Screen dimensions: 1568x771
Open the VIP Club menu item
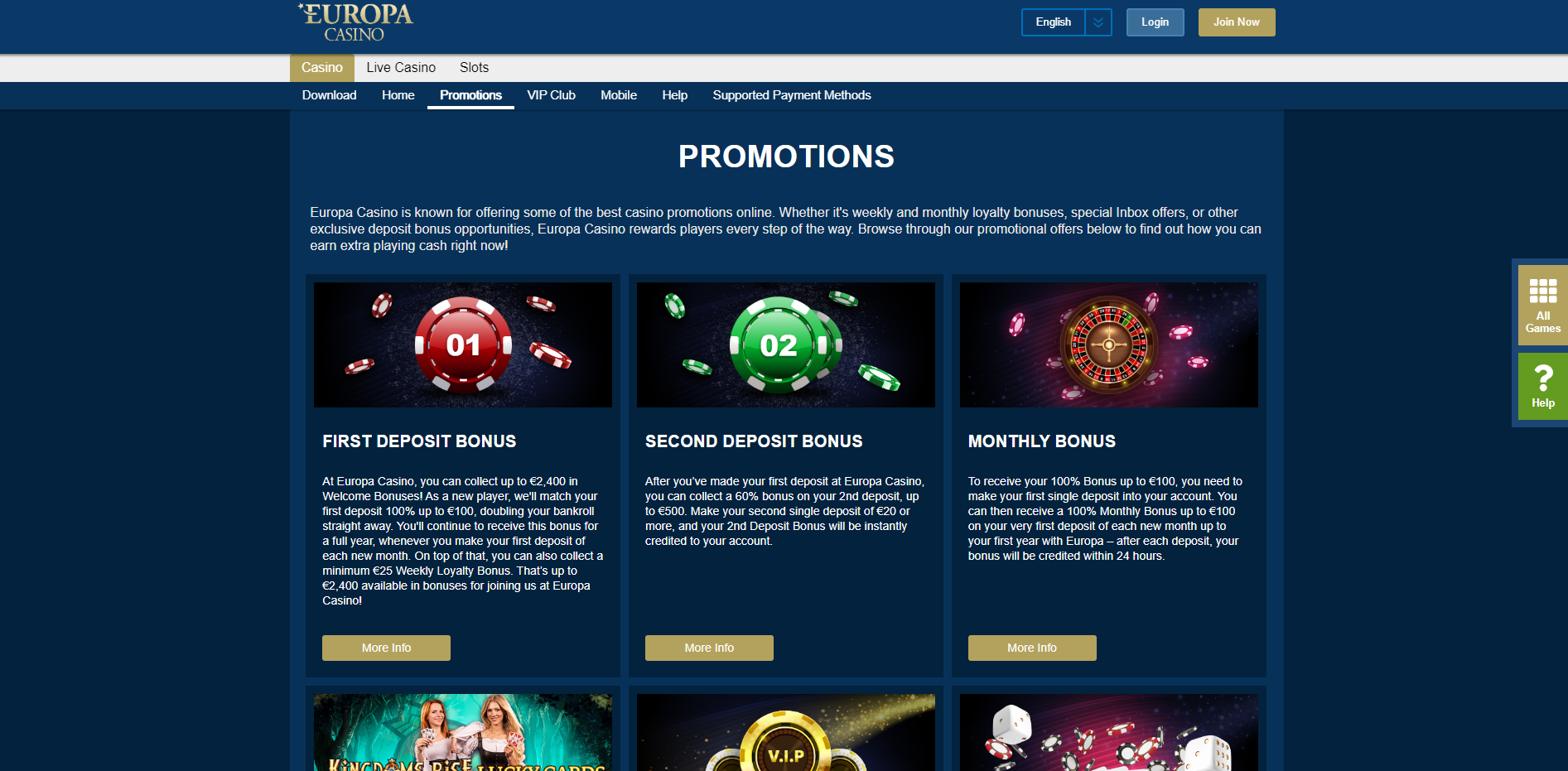pos(551,95)
